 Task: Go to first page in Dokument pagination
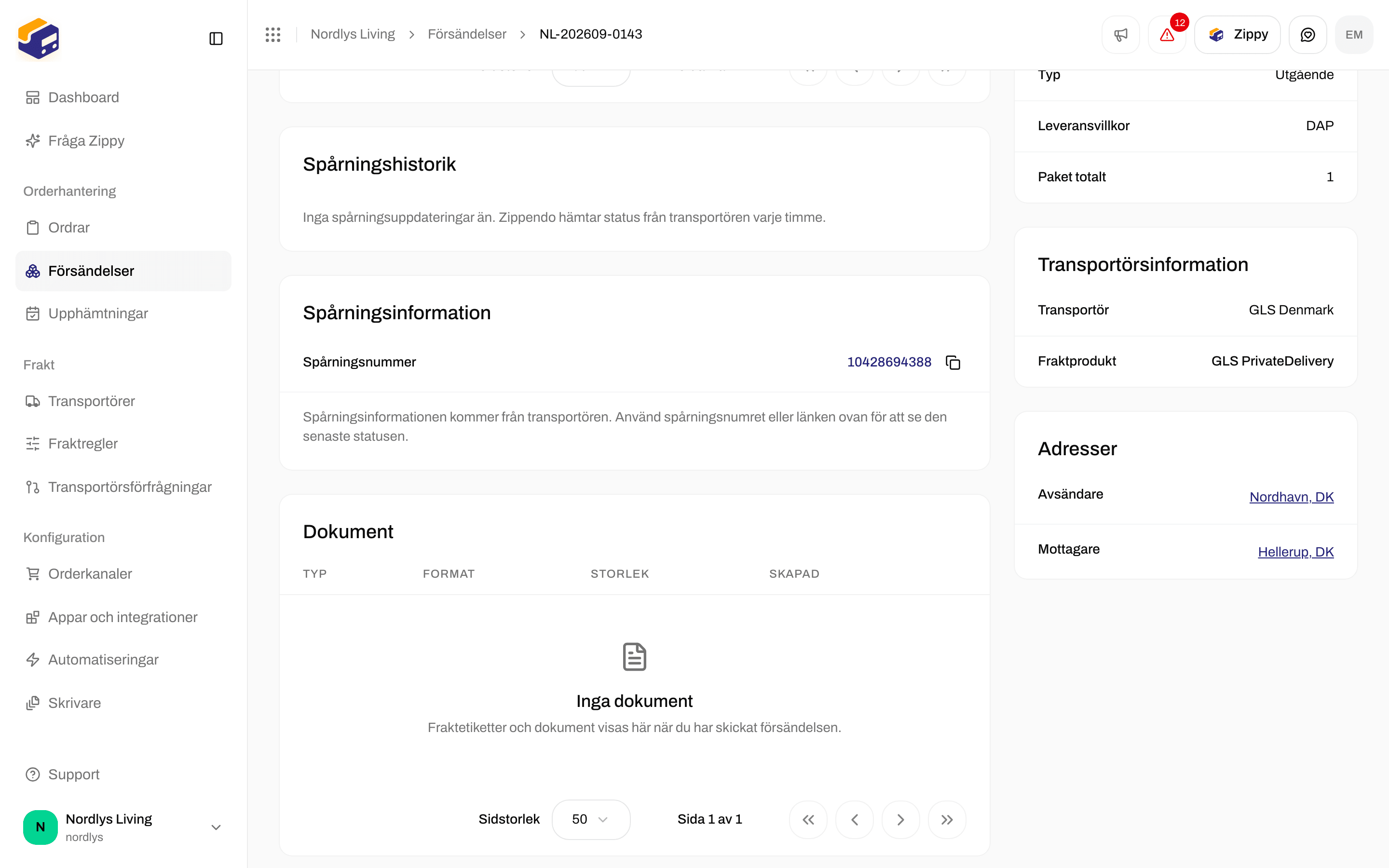pyautogui.click(x=808, y=820)
